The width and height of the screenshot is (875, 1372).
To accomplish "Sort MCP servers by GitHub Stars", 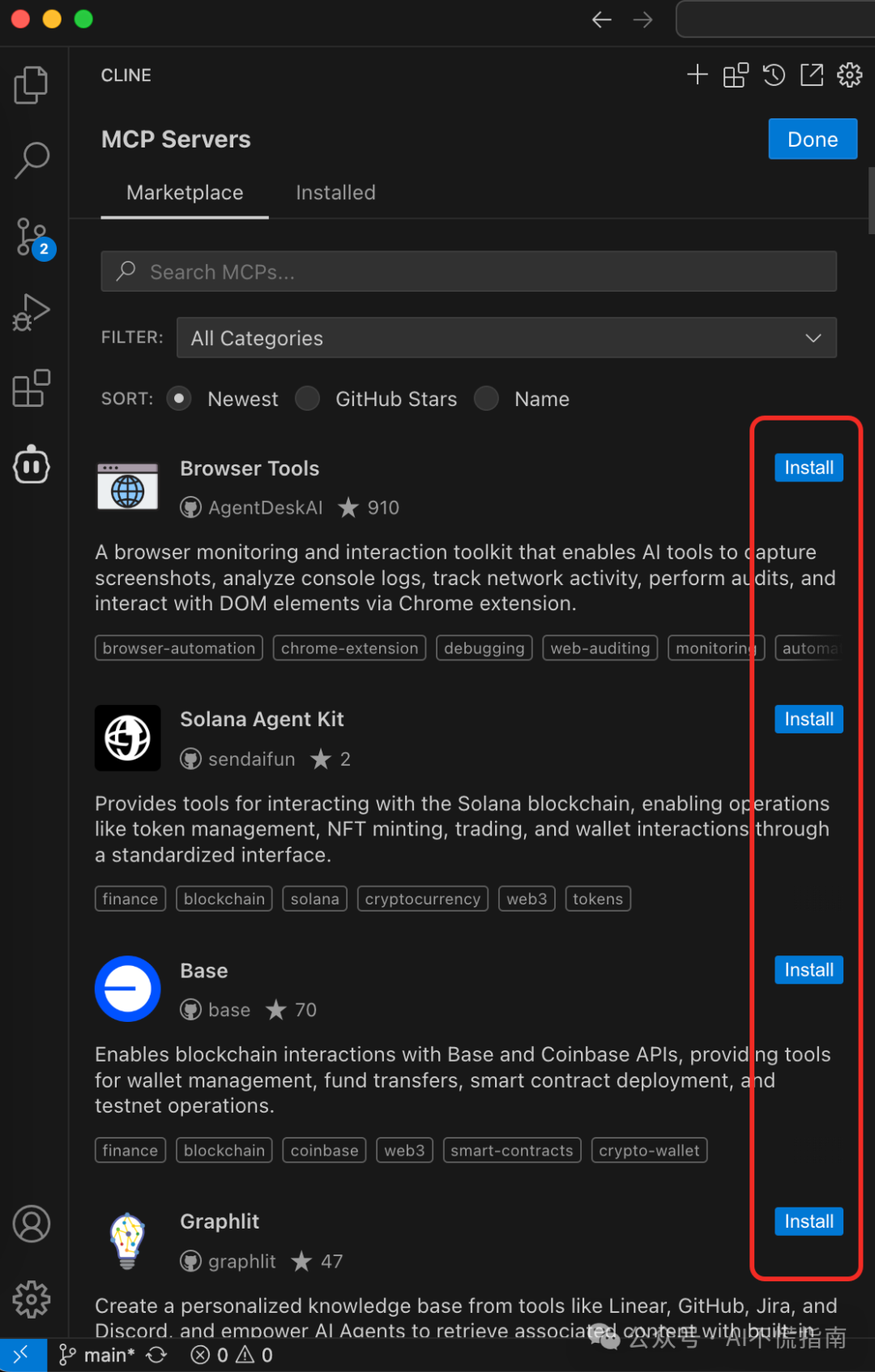I will [307, 399].
